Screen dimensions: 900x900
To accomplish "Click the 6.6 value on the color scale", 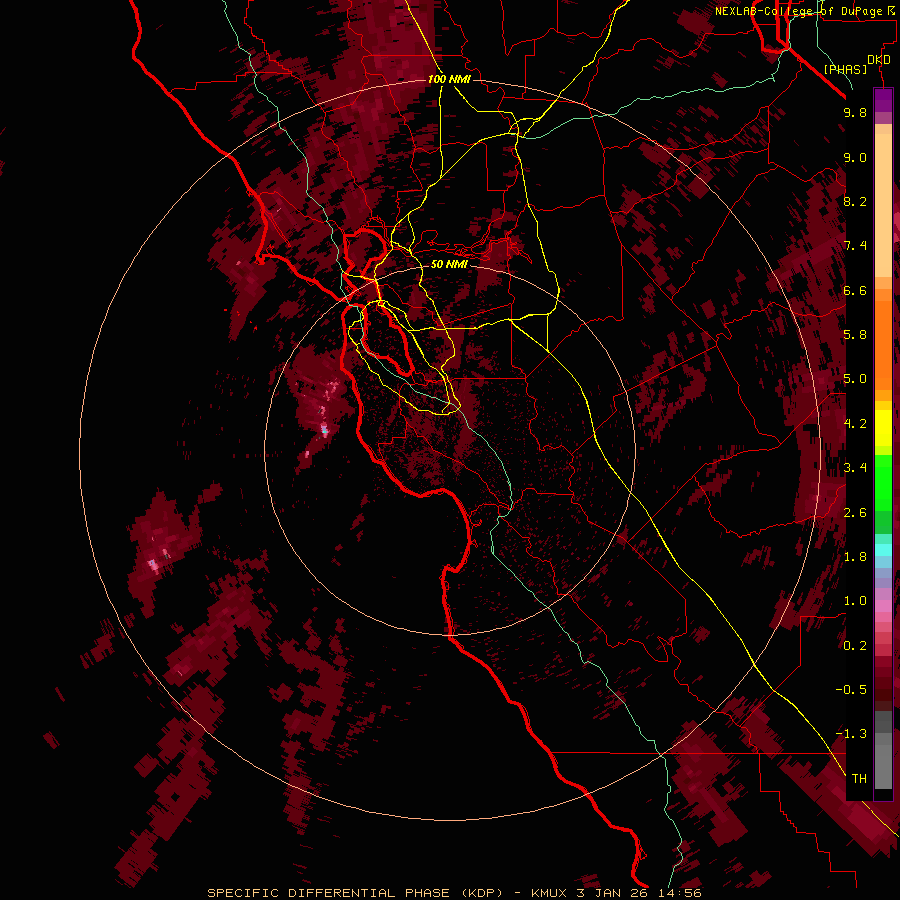I will click(x=855, y=290).
